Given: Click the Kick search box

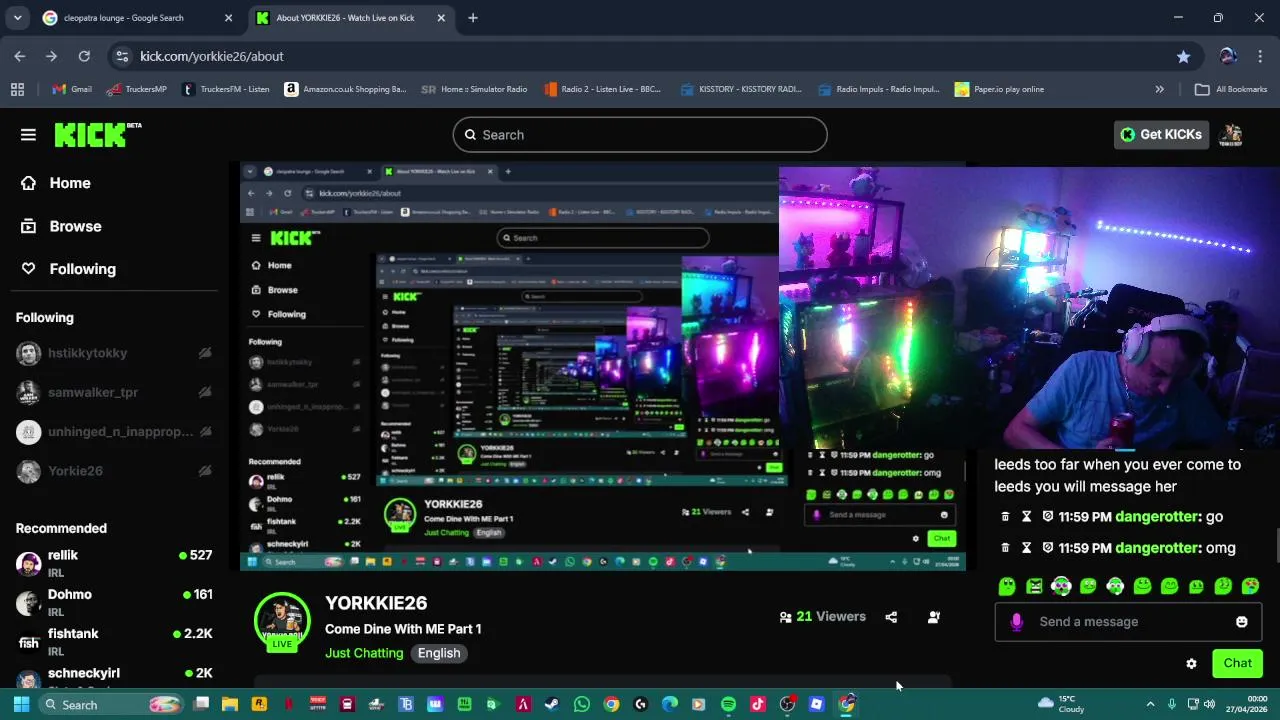Looking at the screenshot, I should click(640, 135).
